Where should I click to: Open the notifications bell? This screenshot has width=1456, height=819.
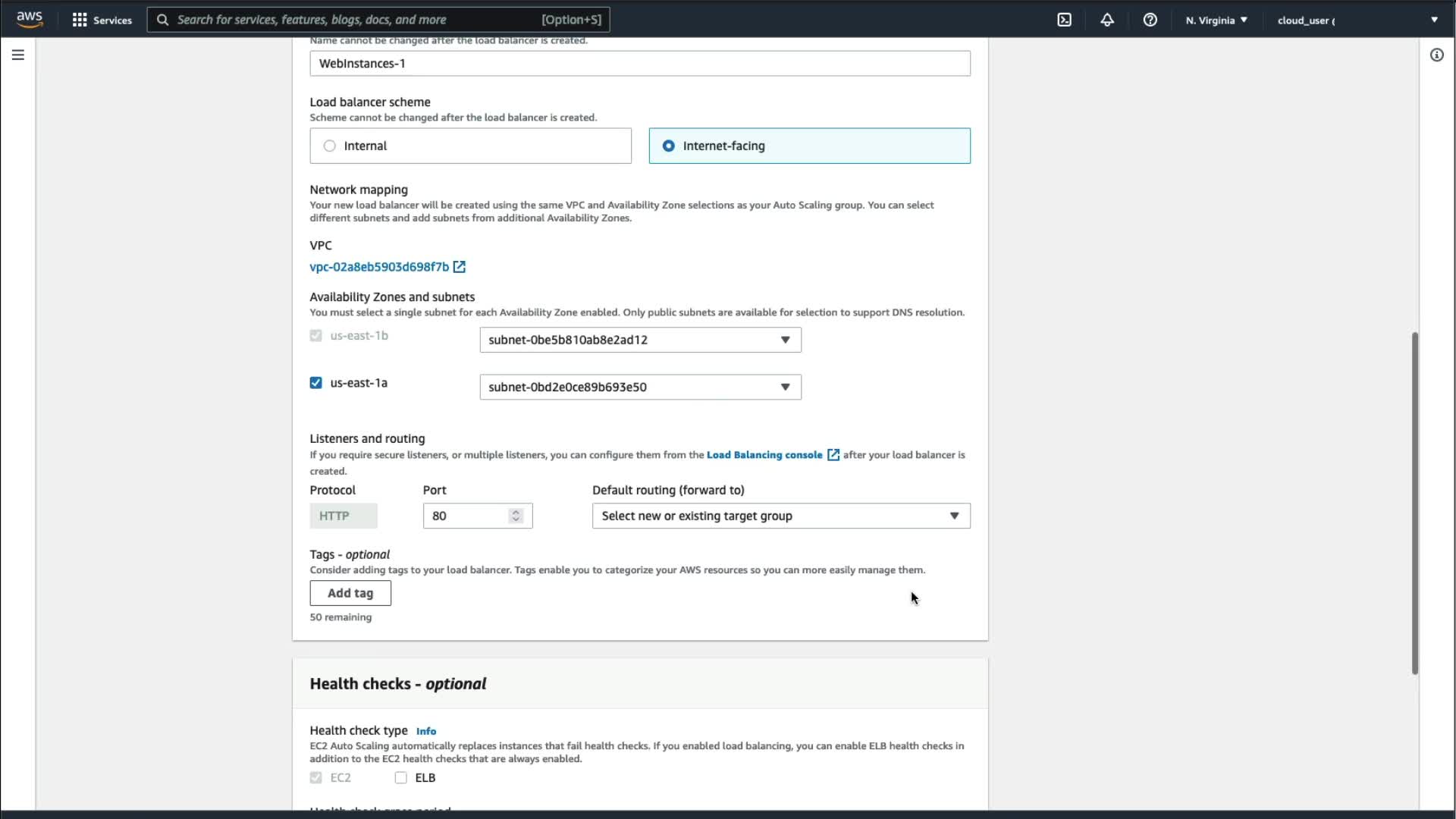[x=1107, y=20]
